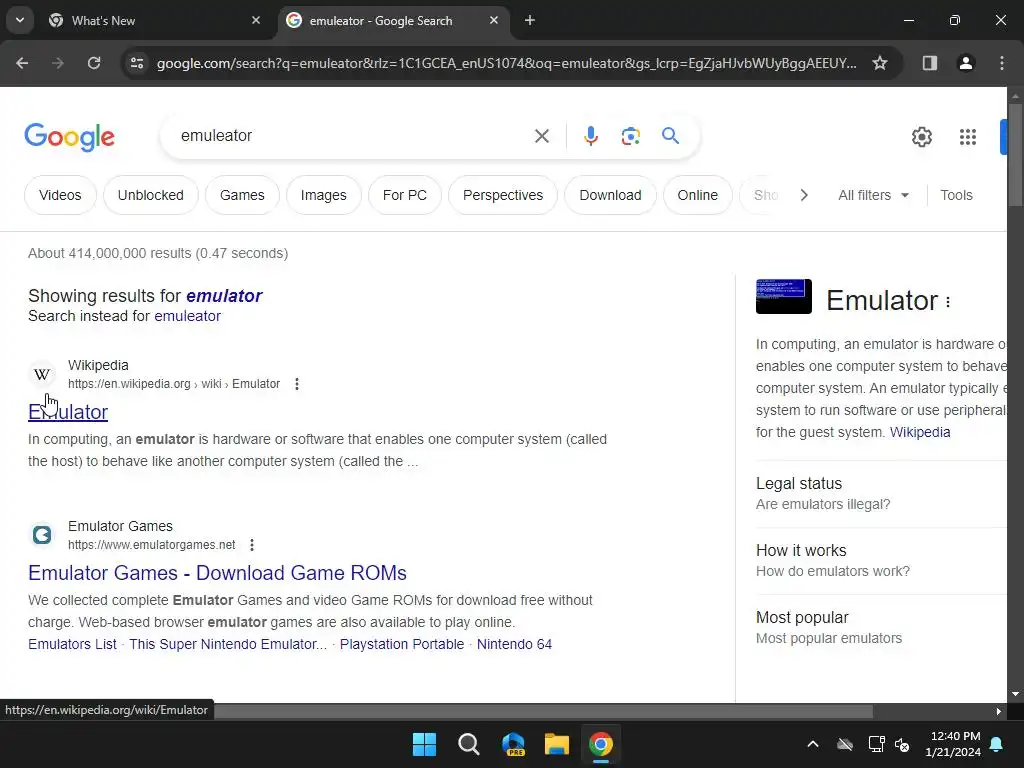
Task: Open Playstation Portable sitelink
Action: 402,645
